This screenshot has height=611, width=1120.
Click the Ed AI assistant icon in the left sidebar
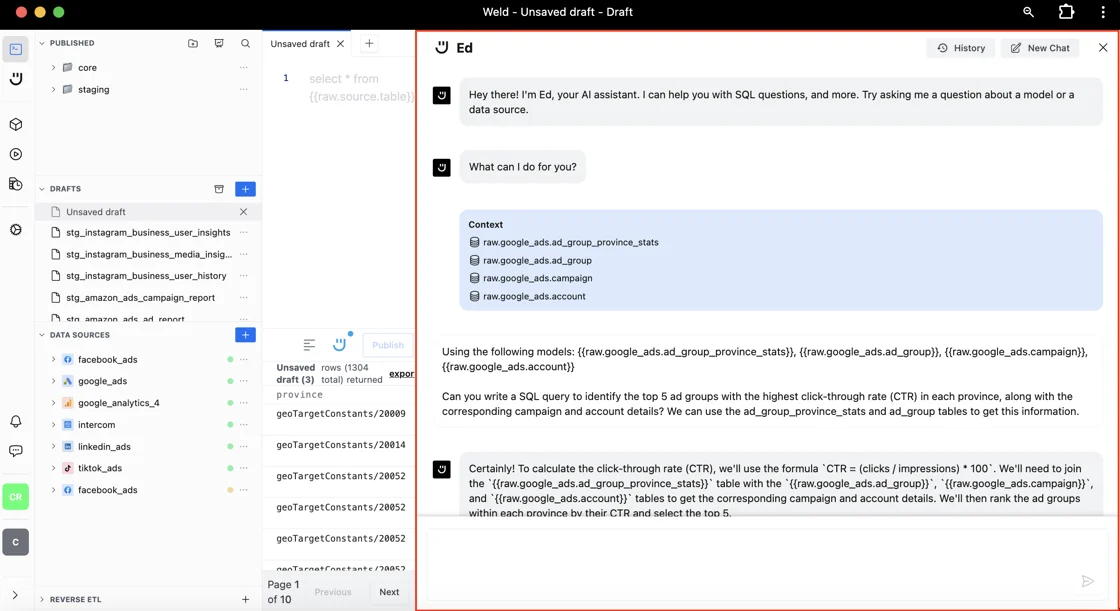tap(16, 79)
